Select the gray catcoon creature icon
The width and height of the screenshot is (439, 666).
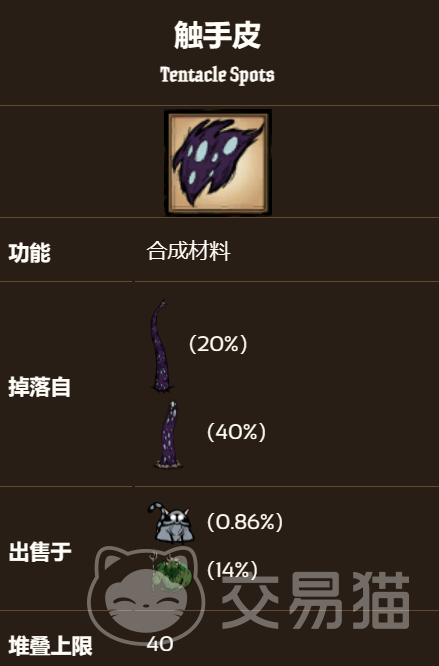coord(171,523)
